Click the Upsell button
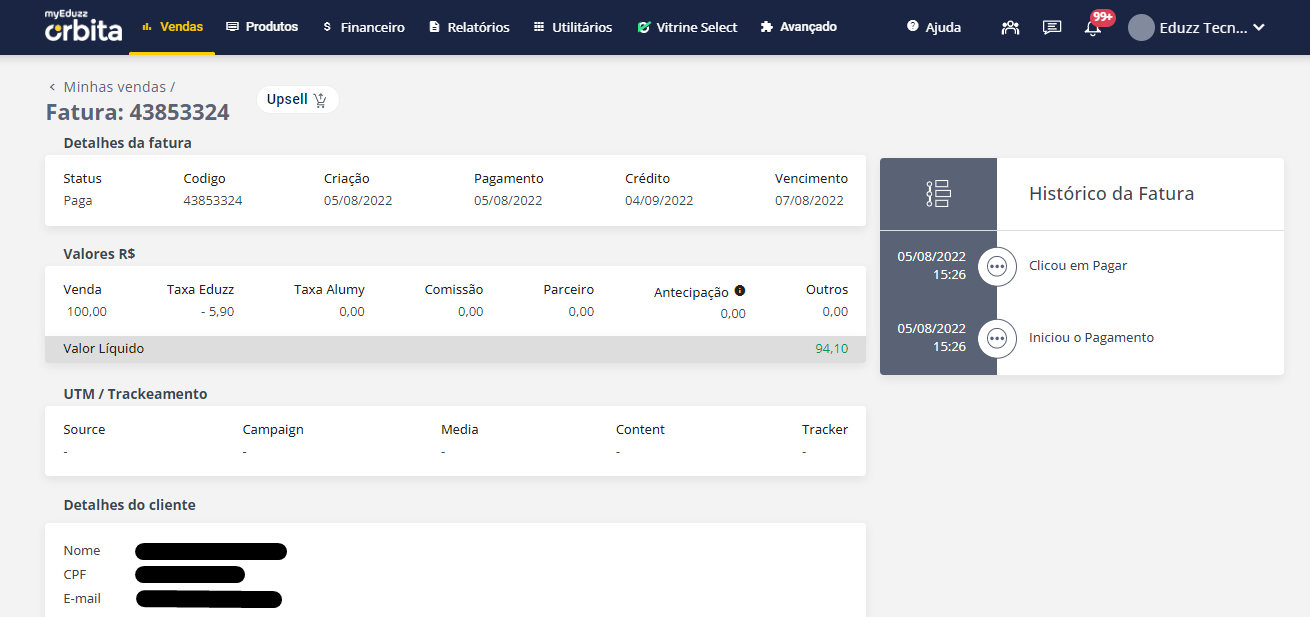The width and height of the screenshot is (1310, 617). [297, 100]
